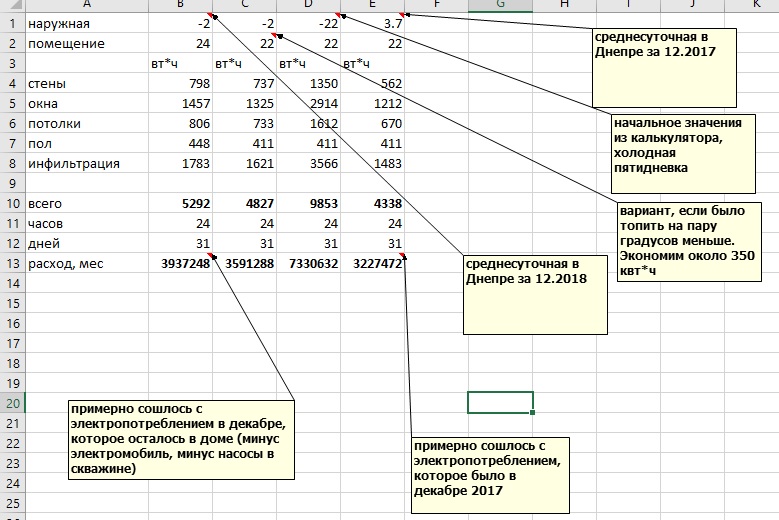Select cell with value 562
Screen dimensions: 779x520
pyautogui.click(x=373, y=83)
